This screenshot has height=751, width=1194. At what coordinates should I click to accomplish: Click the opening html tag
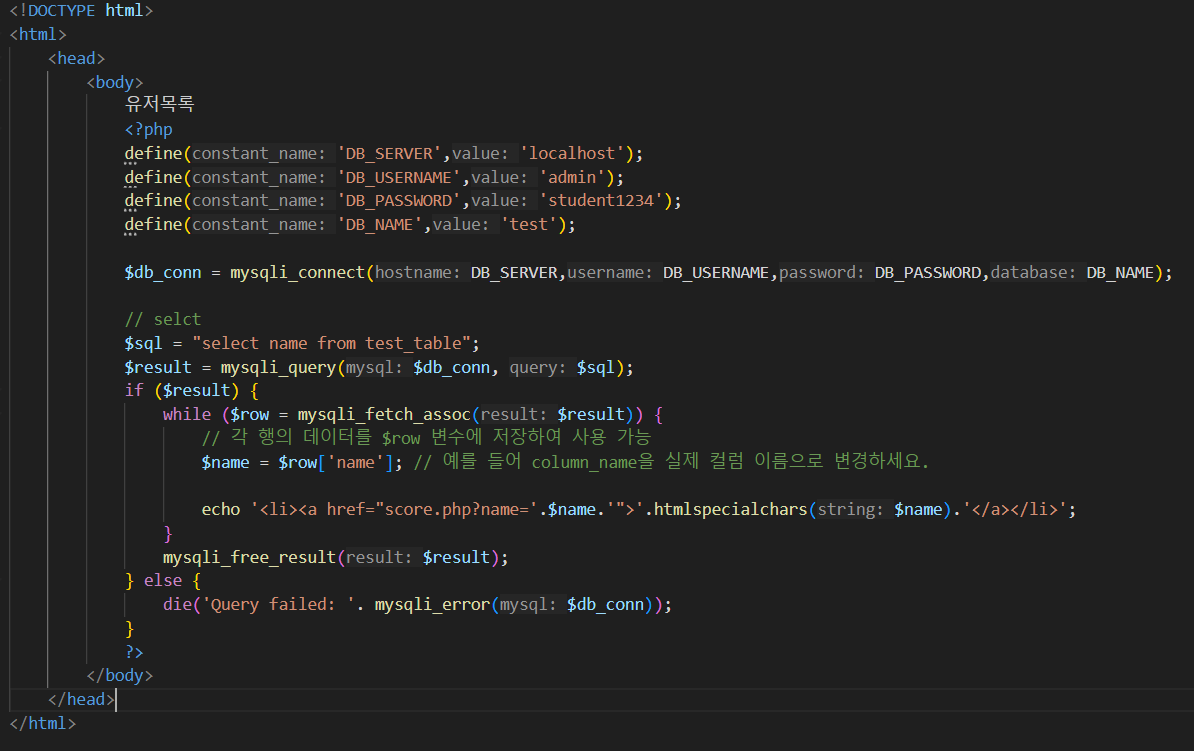(38, 34)
